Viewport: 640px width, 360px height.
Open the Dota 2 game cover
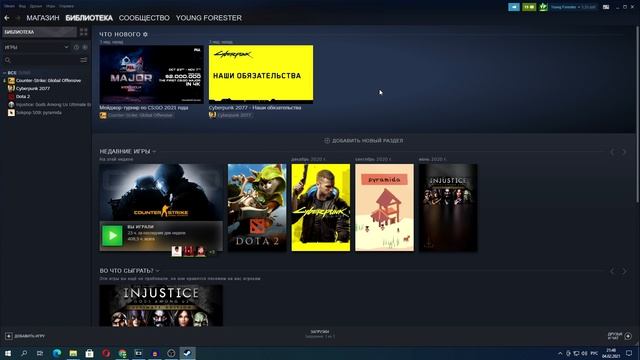tap(257, 207)
